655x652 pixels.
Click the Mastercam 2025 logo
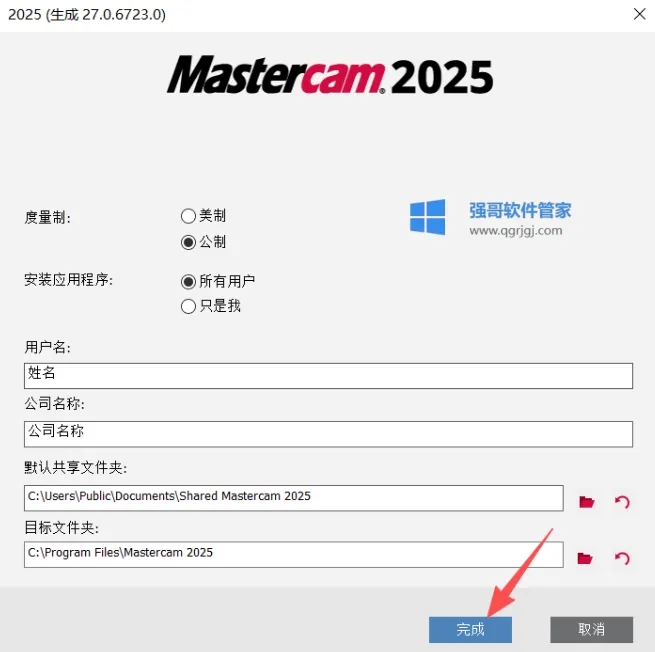click(x=330, y=75)
